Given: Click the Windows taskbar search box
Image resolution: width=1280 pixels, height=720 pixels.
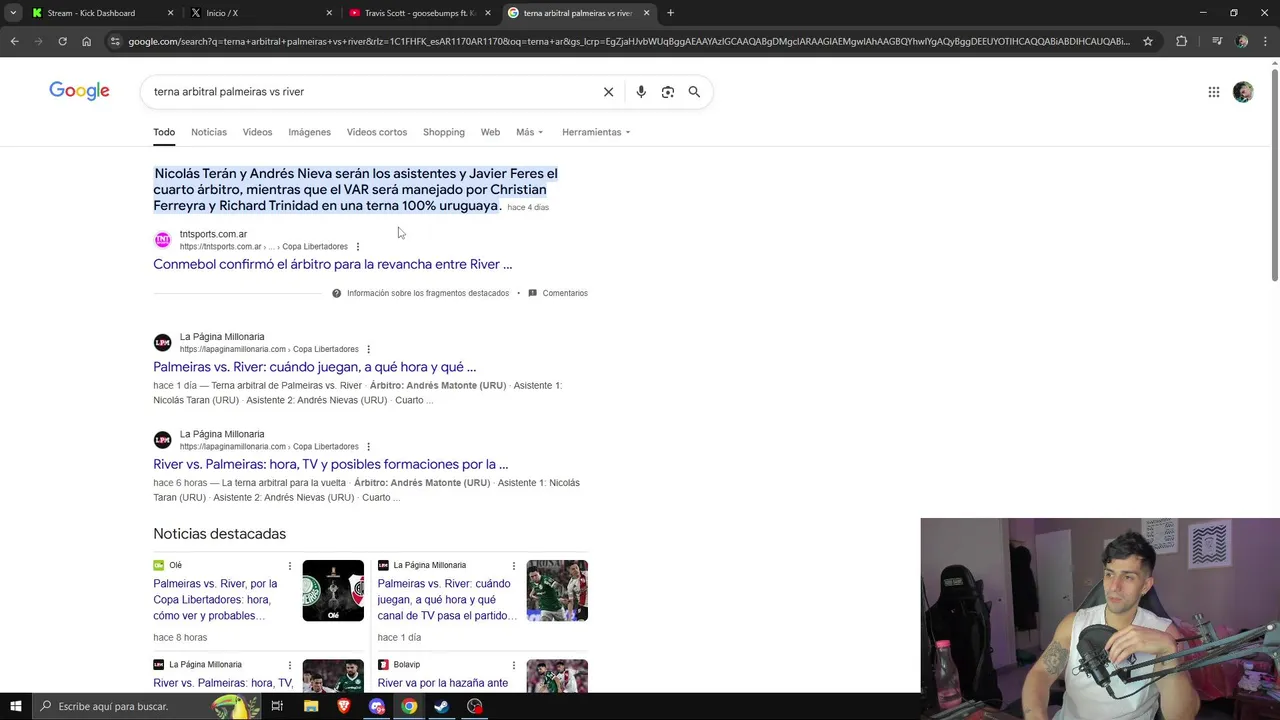Looking at the screenshot, I should (x=145, y=706).
